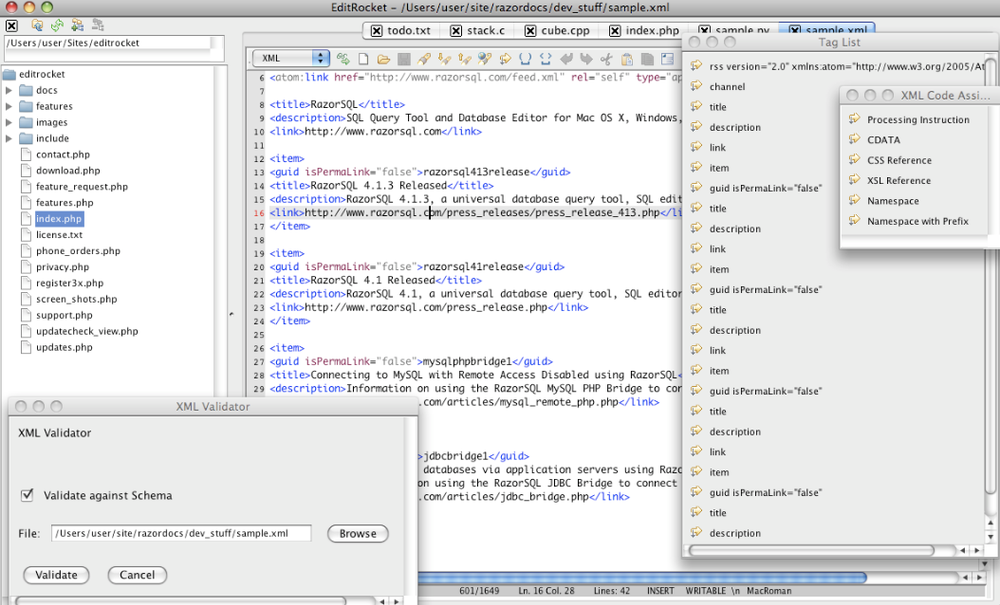Image resolution: width=1000 pixels, height=605 pixels.
Task: Click the scissors cut icon
Action: click(x=607, y=59)
